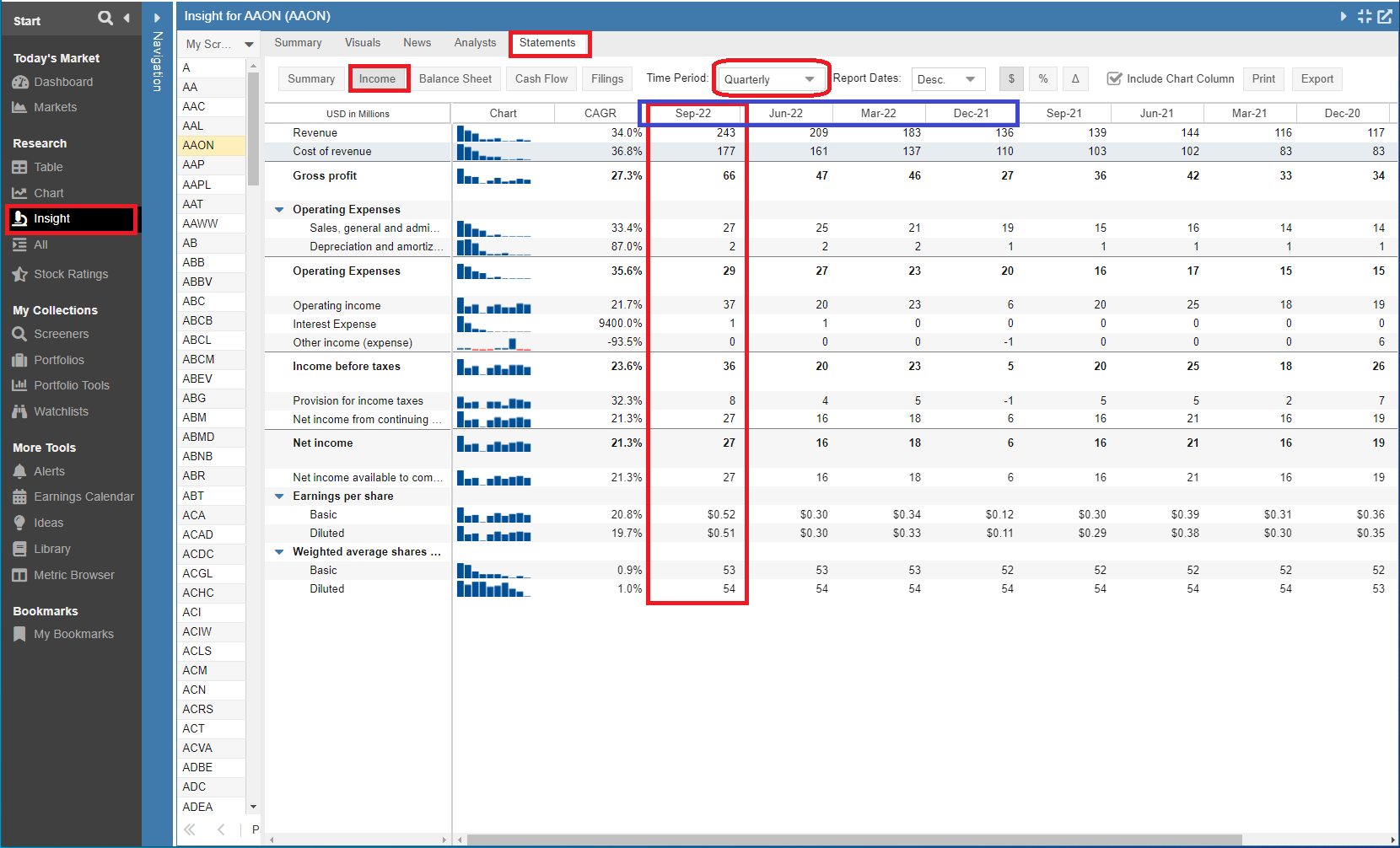Click the horizontal scrollbar under data table

click(854, 840)
